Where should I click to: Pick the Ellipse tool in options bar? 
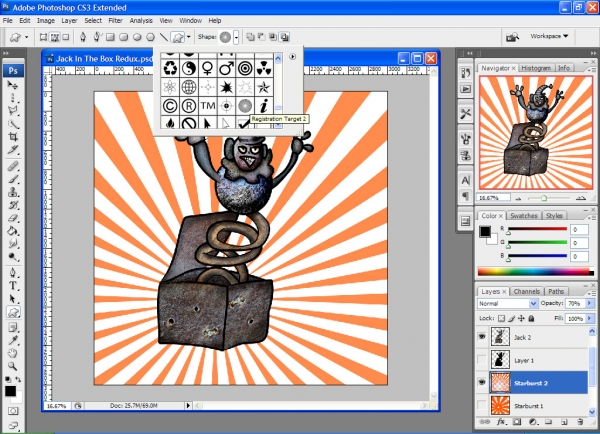pyautogui.click(x=137, y=37)
